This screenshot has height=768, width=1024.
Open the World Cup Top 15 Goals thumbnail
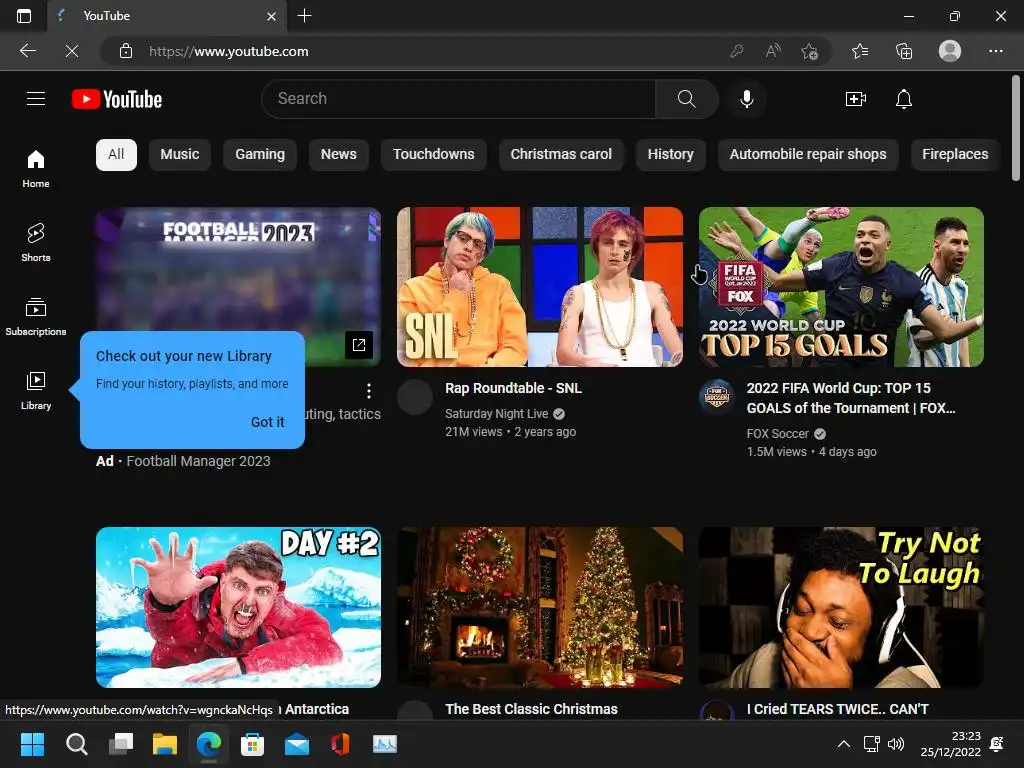coord(841,287)
